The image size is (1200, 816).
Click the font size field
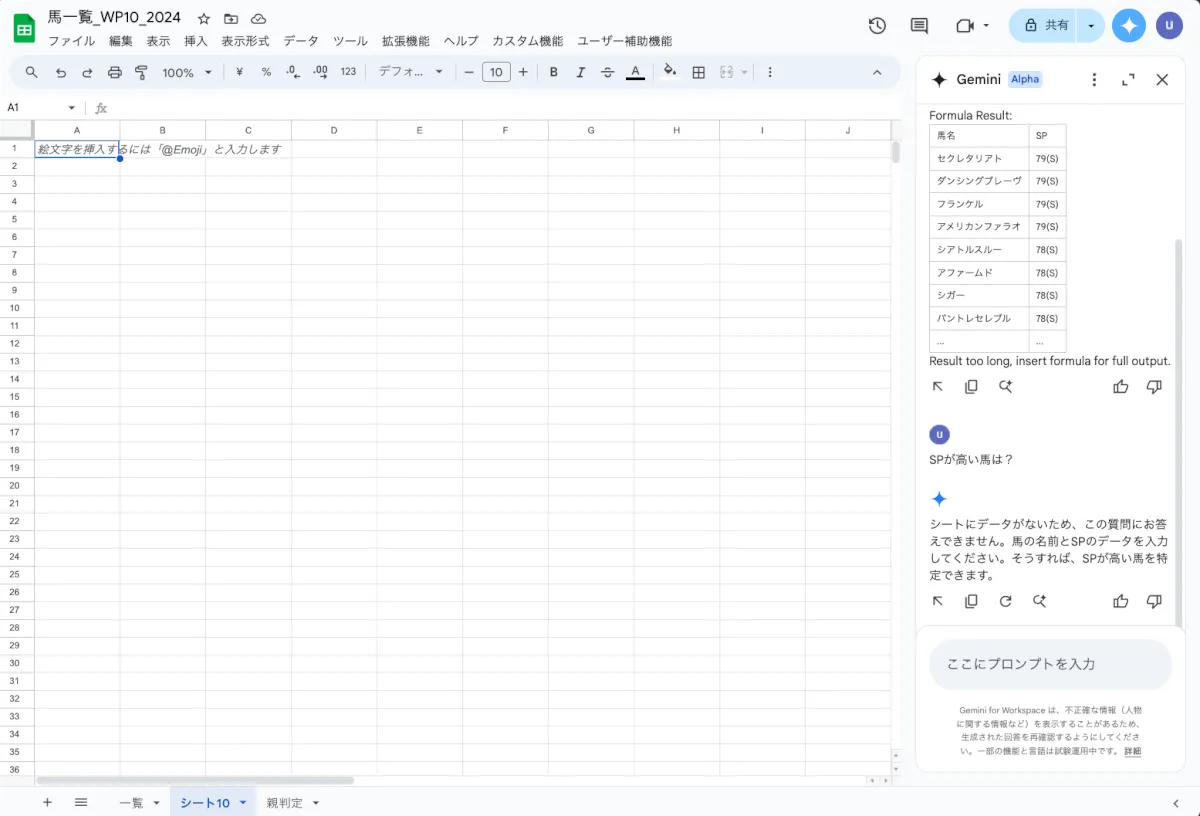(496, 72)
